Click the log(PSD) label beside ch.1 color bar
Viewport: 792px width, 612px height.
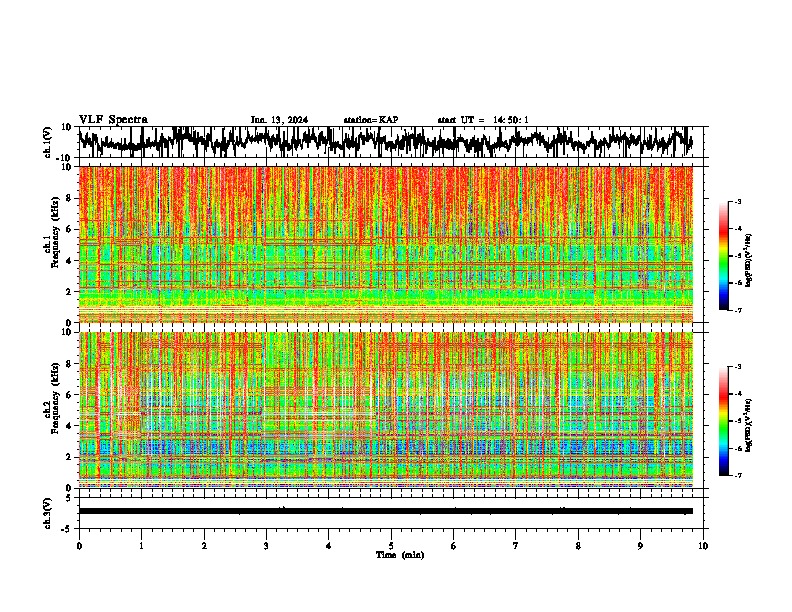click(x=749, y=261)
